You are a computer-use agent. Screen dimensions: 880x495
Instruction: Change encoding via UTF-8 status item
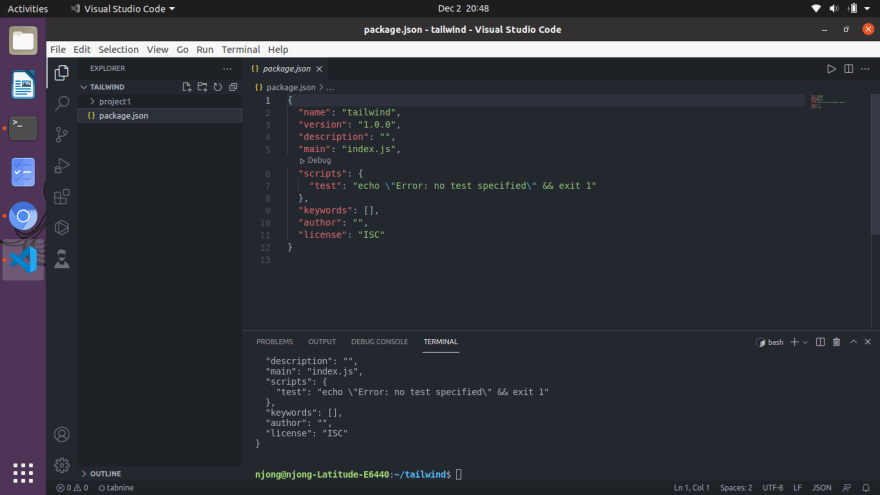pyautogui.click(x=773, y=488)
